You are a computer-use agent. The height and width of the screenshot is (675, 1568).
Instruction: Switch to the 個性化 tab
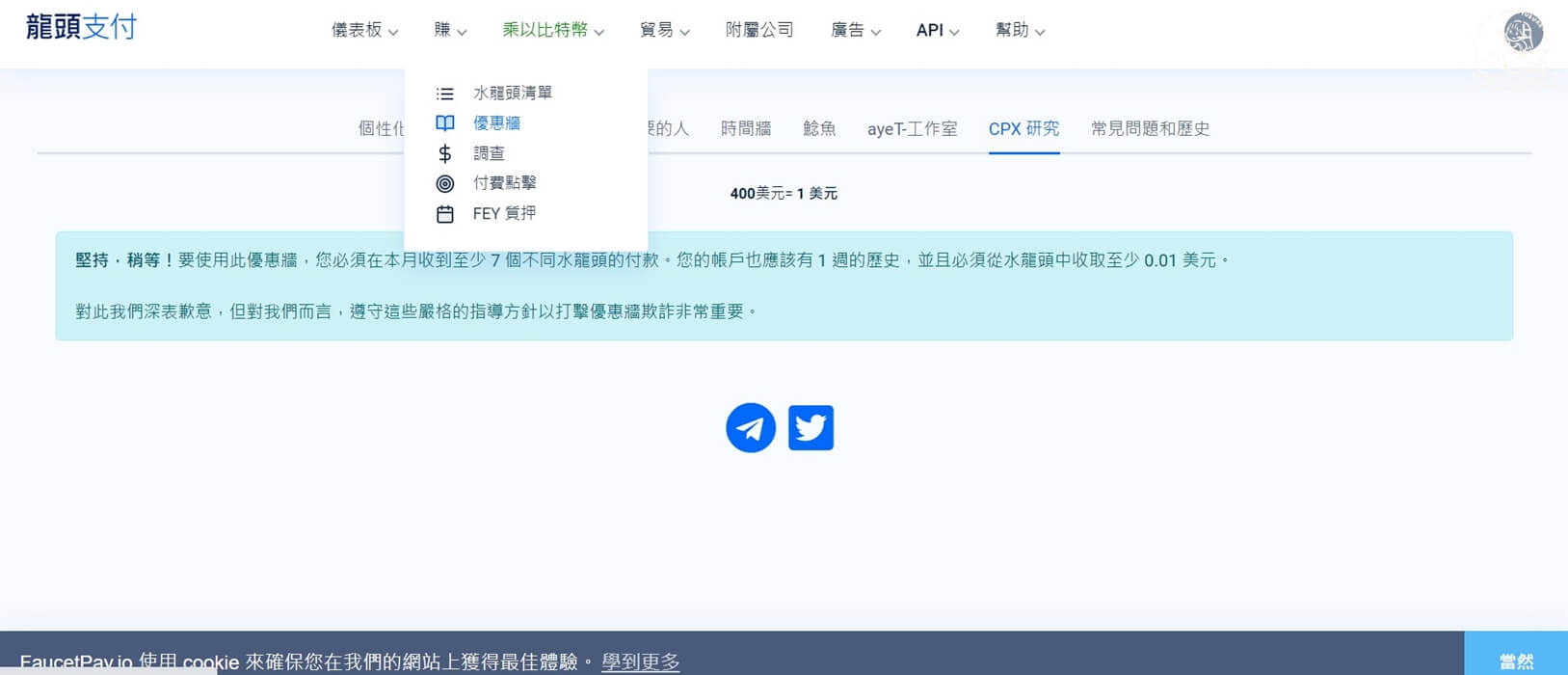(382, 129)
